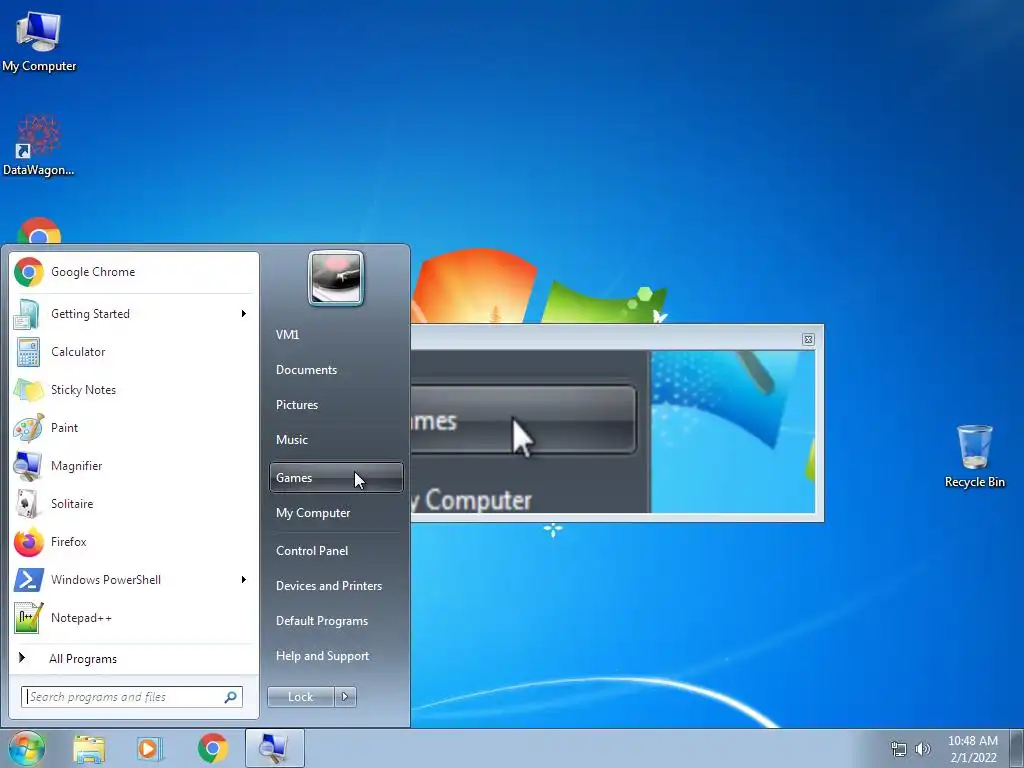Click the user account picture

[336, 278]
